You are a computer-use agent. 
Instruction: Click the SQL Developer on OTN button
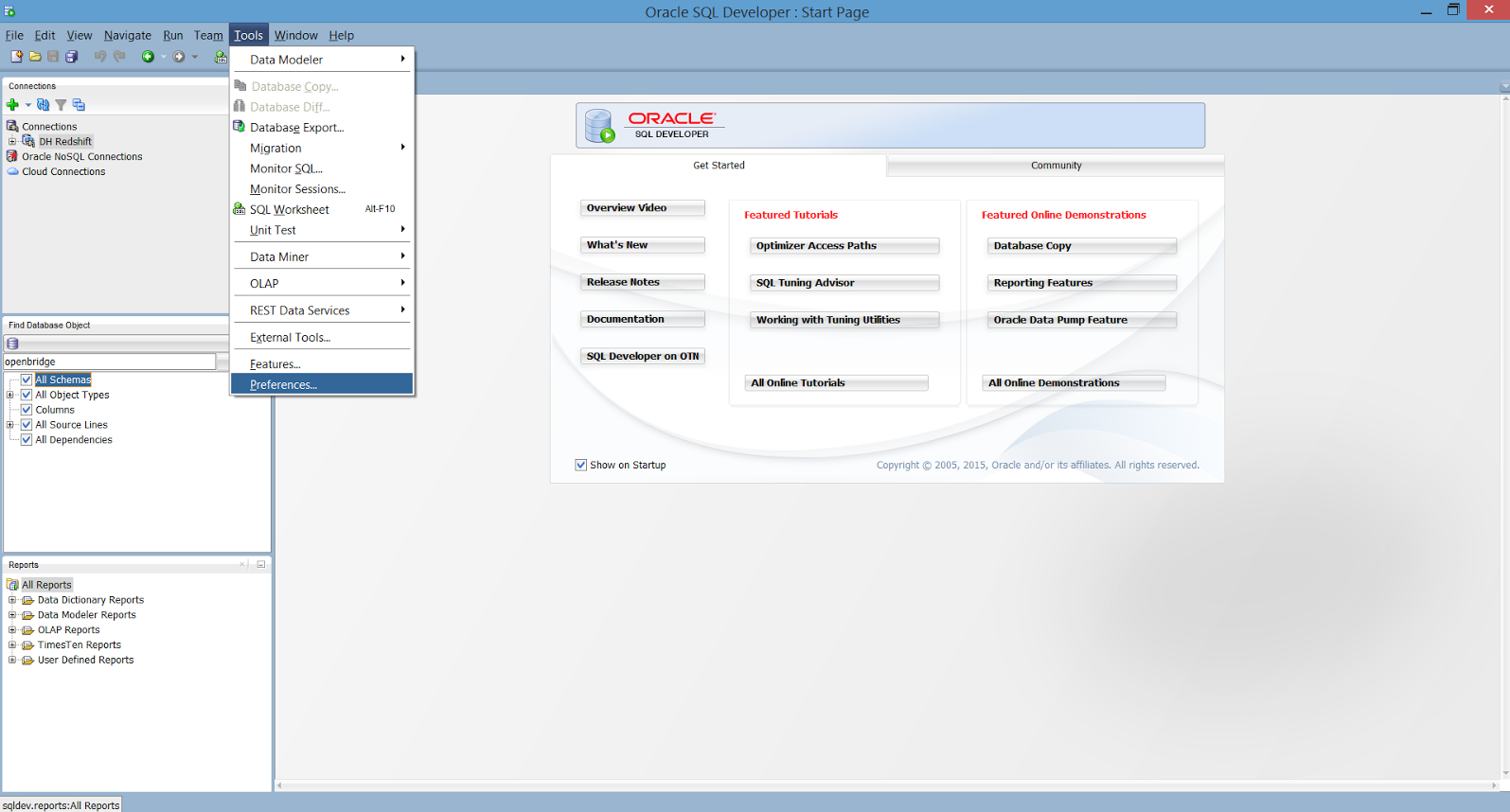(x=642, y=357)
